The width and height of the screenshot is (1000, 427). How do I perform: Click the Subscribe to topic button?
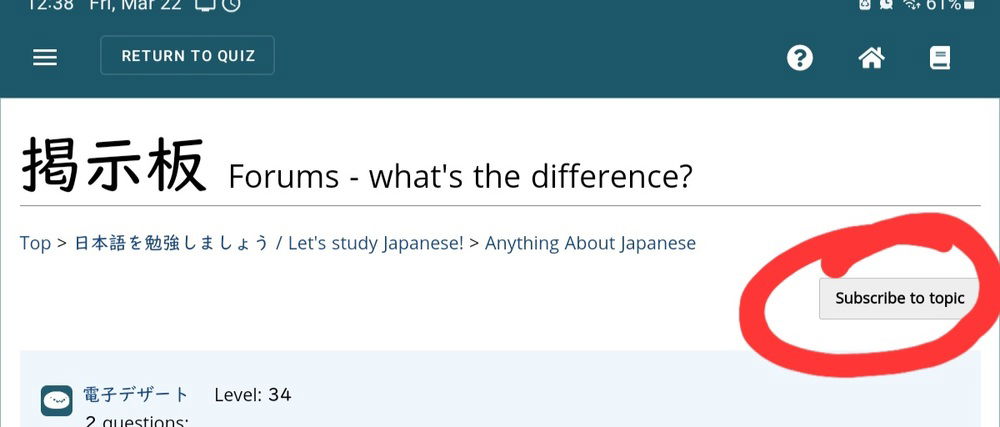(x=899, y=298)
